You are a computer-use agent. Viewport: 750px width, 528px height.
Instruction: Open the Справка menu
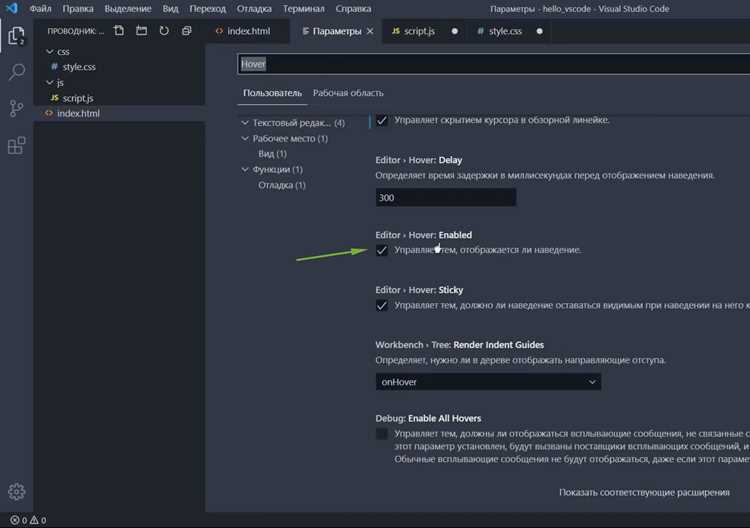click(x=353, y=9)
